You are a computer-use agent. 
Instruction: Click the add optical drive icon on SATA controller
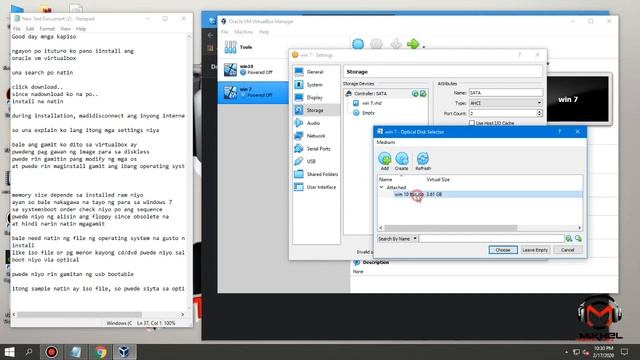415,93
